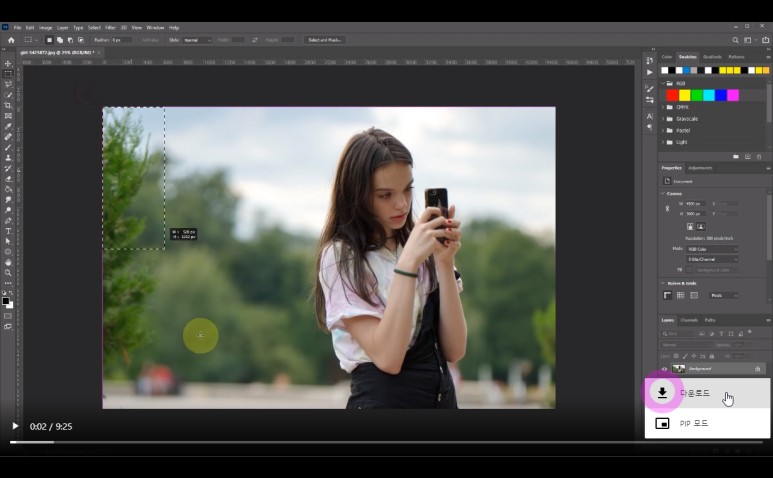The height and width of the screenshot is (478, 773).
Task: Open the Actions panel play icon
Action: 650,72
